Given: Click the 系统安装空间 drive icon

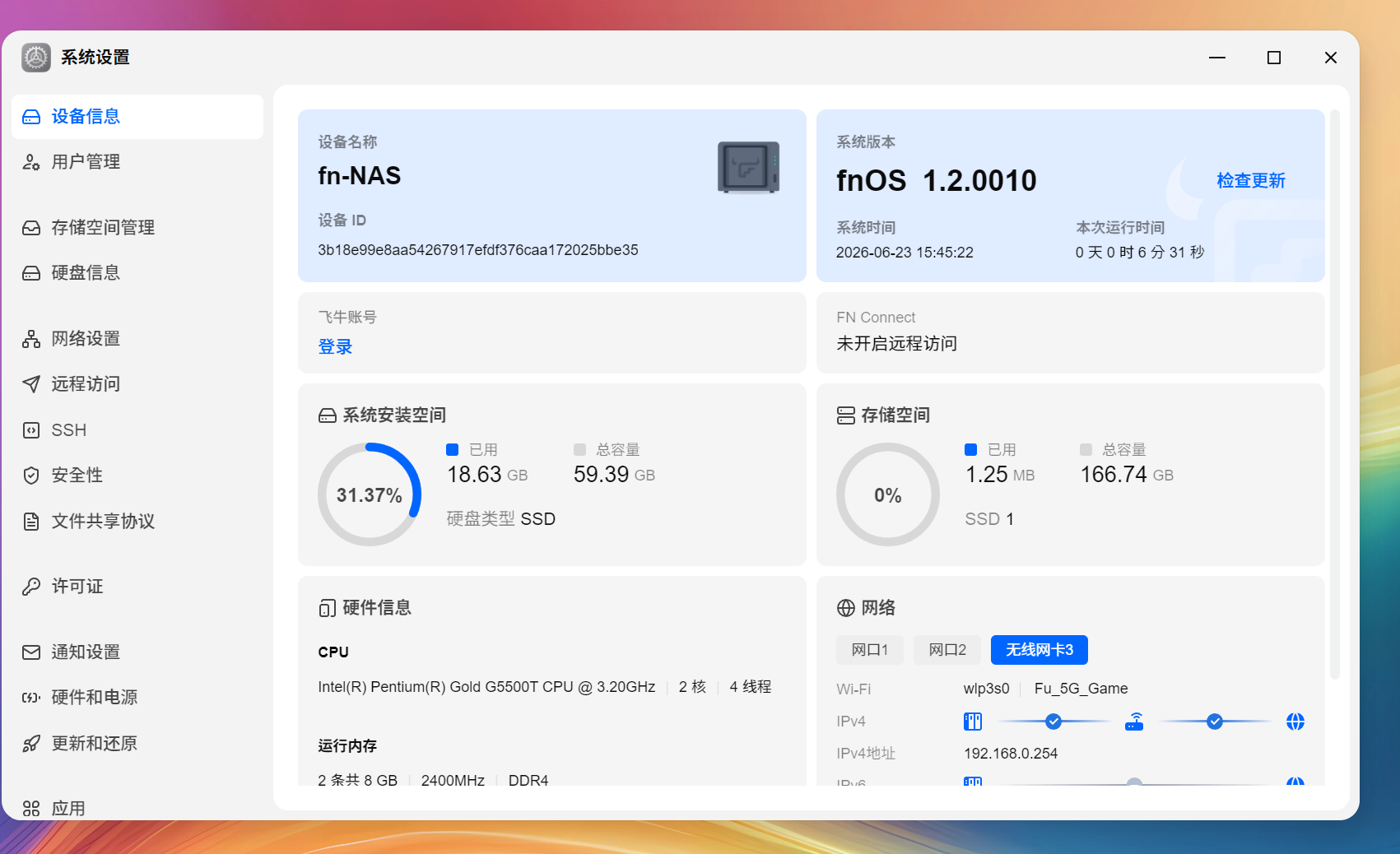Looking at the screenshot, I should [328, 416].
